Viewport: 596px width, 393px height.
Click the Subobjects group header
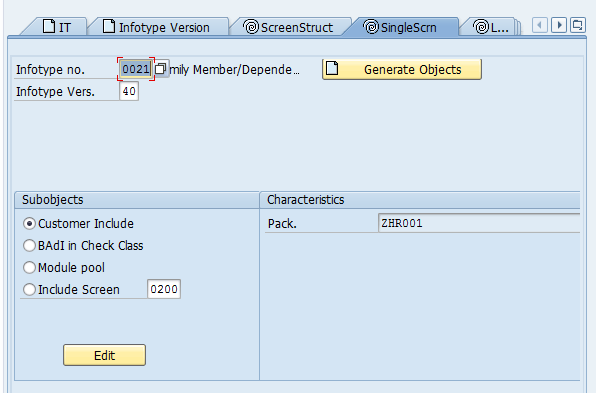coord(137,200)
